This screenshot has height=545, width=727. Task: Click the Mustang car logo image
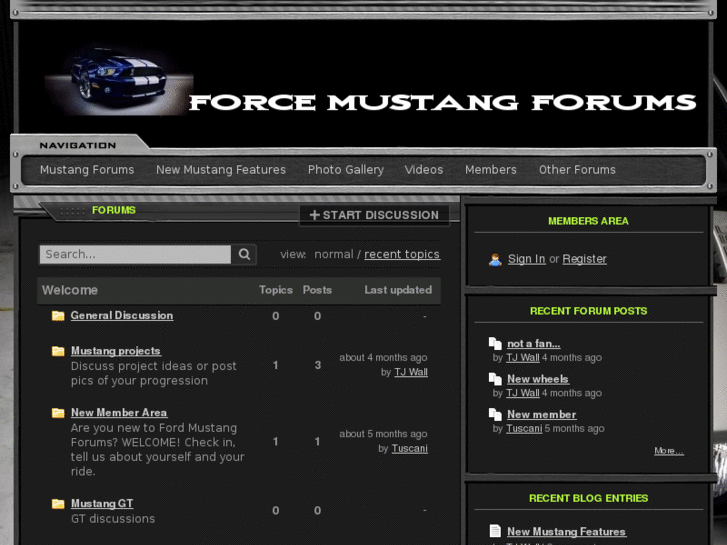click(x=119, y=82)
